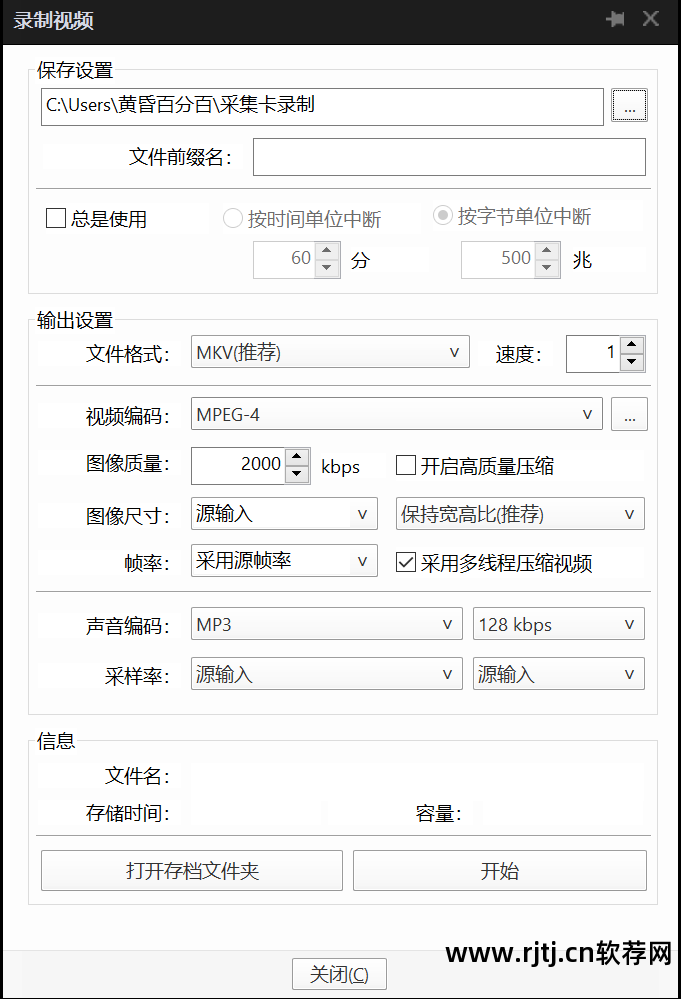Open the 128 kbps audio bitrate dropdown
The height and width of the screenshot is (999, 681).
(559, 624)
